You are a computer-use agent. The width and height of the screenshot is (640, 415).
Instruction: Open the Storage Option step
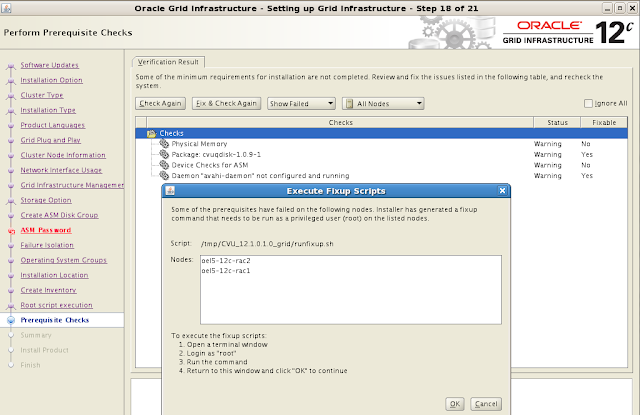[46, 200]
